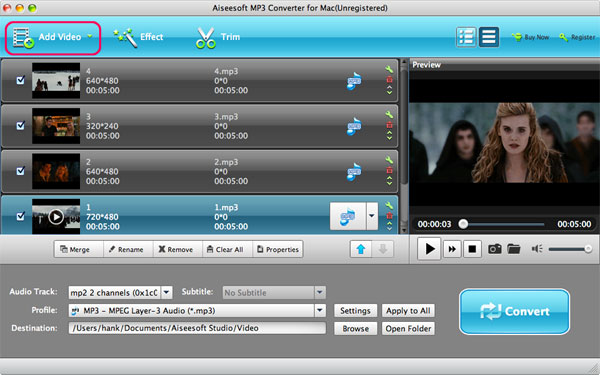This screenshot has height=375, width=600.
Task: Click the green wrench settings icon on row 2
Action: [389, 160]
